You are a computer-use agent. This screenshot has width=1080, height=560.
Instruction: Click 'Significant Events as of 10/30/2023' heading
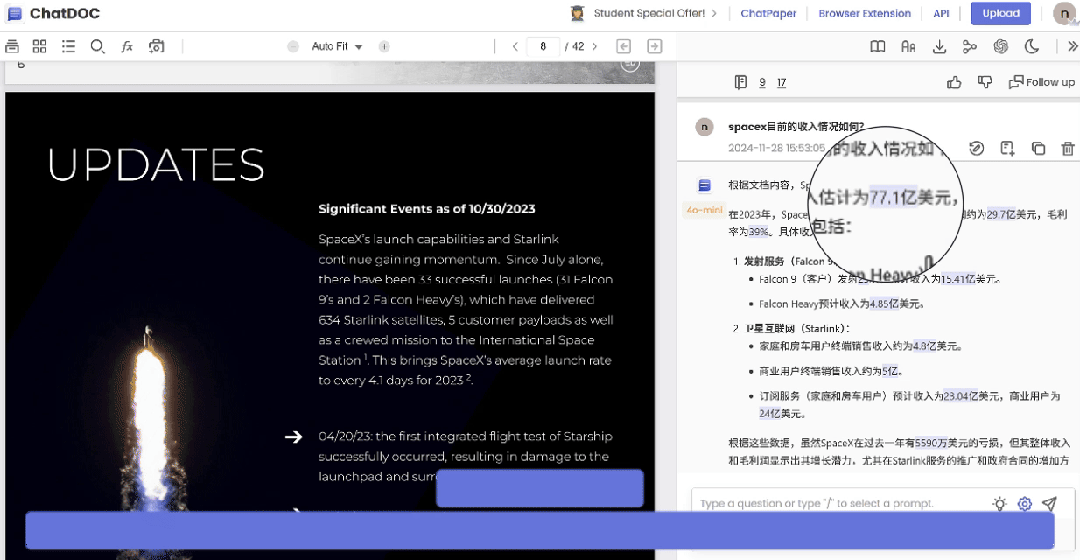pos(426,209)
